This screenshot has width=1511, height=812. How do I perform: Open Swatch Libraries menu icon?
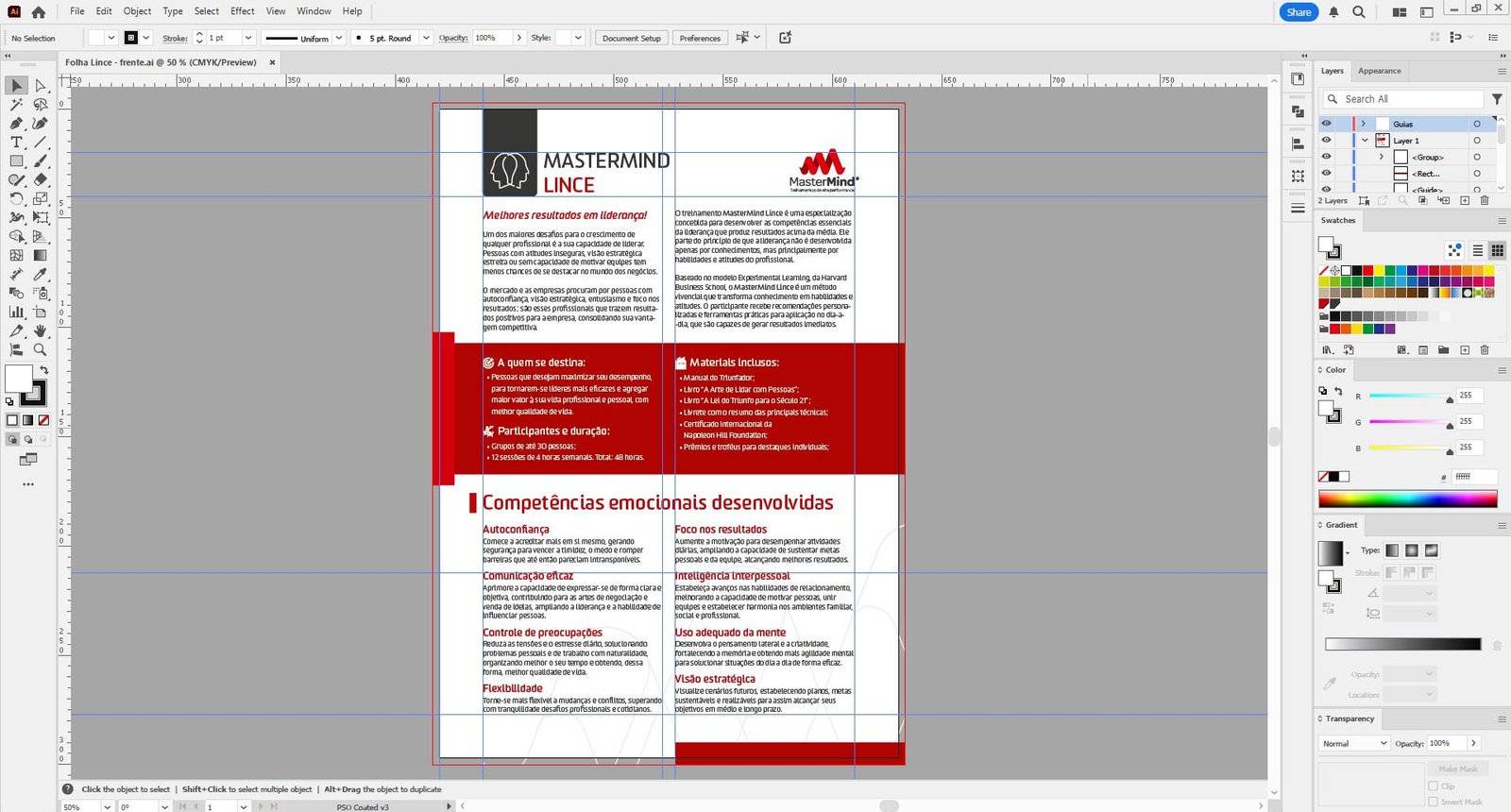[1328, 349]
